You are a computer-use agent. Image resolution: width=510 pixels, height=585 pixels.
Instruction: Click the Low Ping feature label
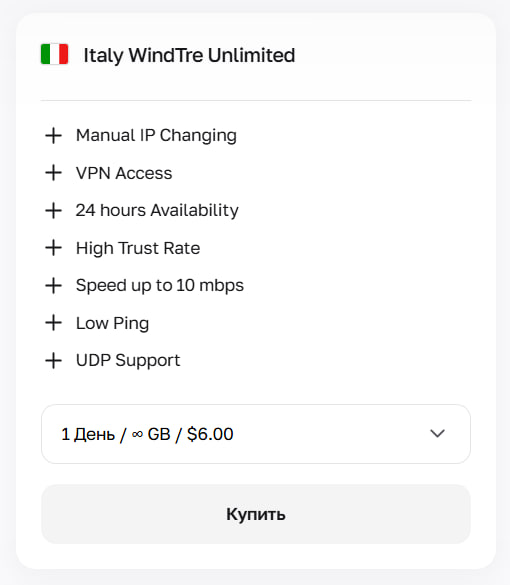click(x=112, y=323)
